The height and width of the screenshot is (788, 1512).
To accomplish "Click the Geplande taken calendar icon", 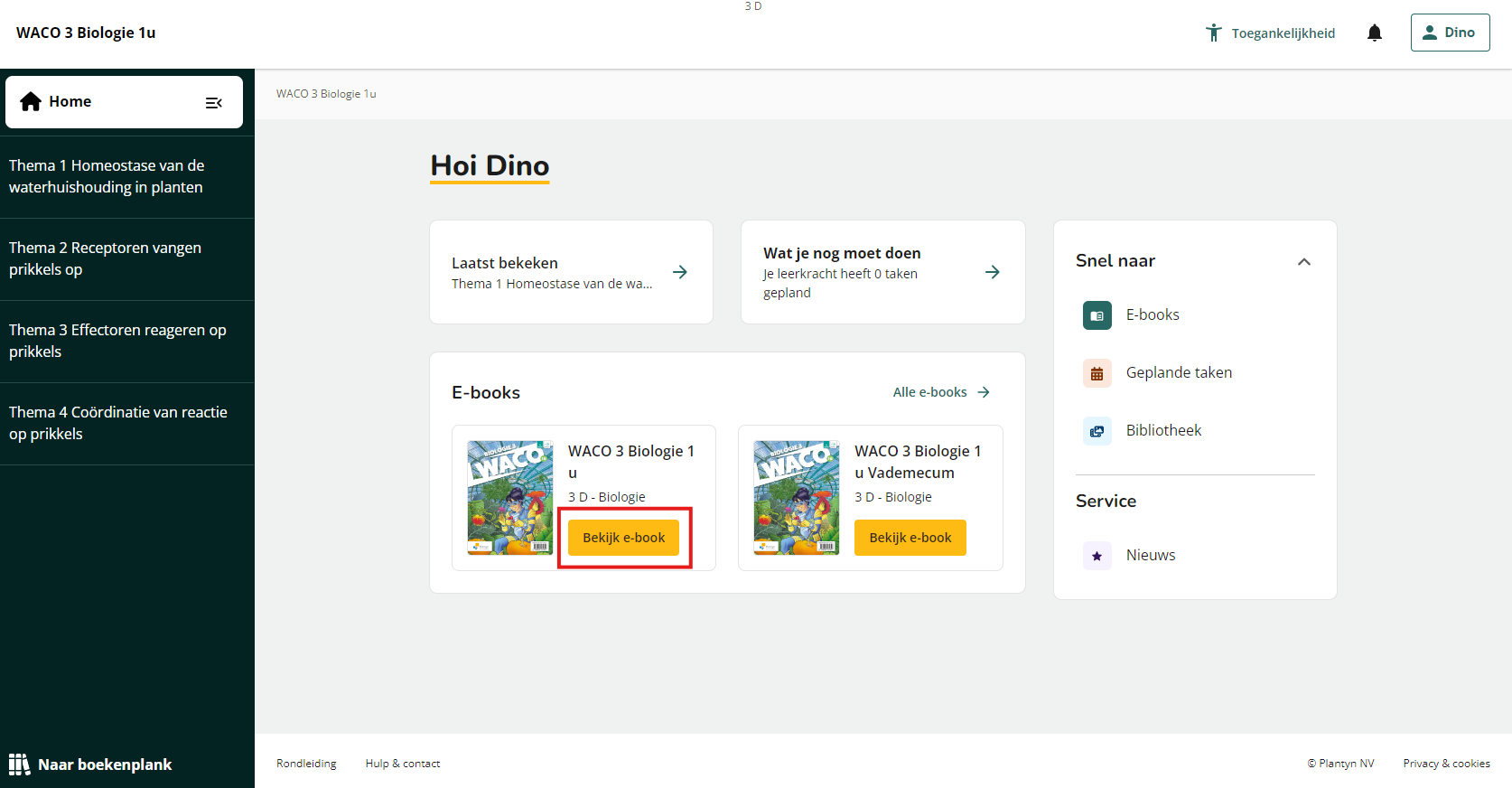I will (1097, 373).
